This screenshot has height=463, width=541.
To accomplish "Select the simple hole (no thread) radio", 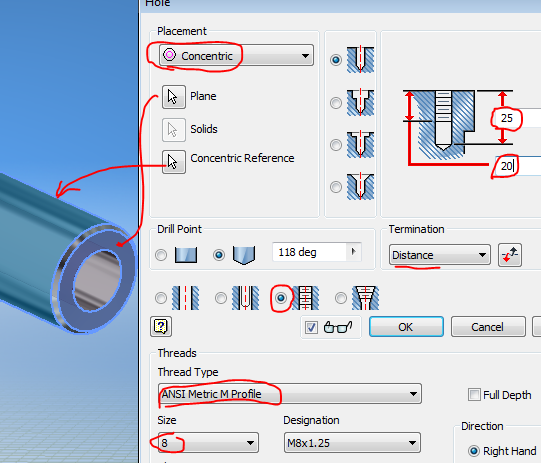I will (x=161, y=298).
